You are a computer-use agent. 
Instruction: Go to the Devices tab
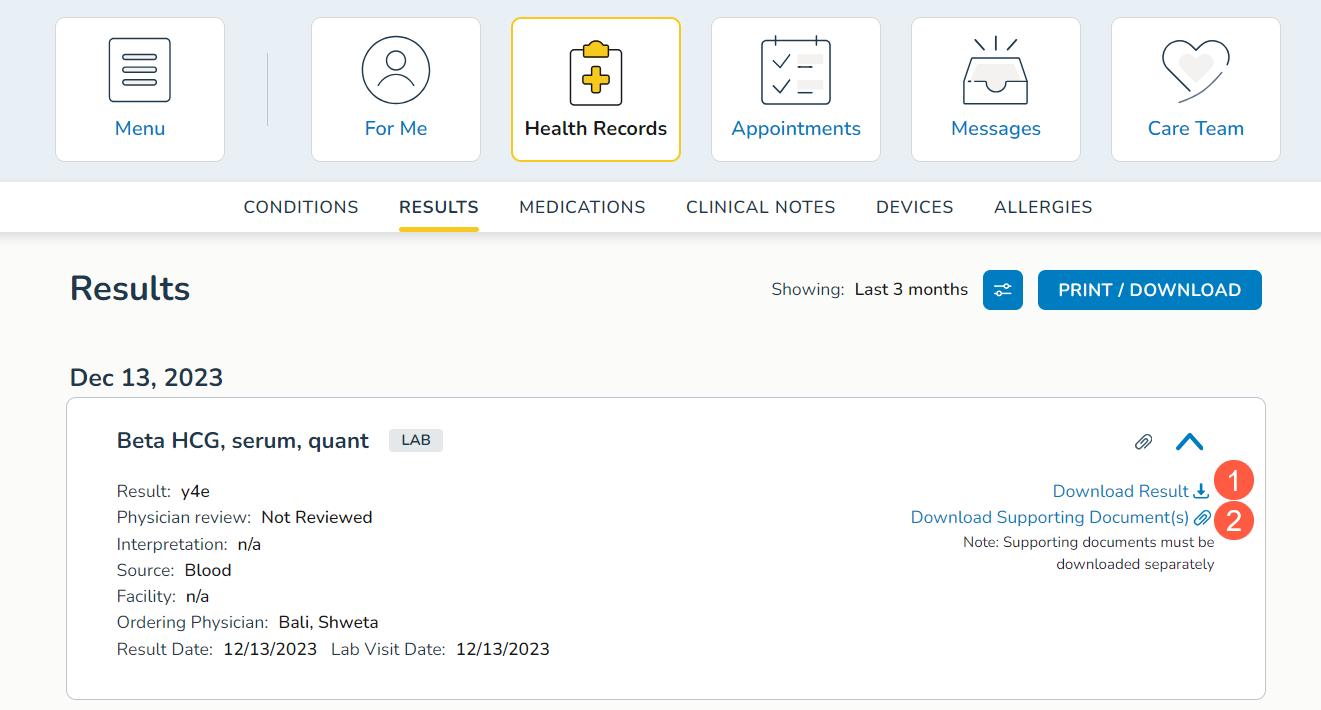click(x=915, y=207)
